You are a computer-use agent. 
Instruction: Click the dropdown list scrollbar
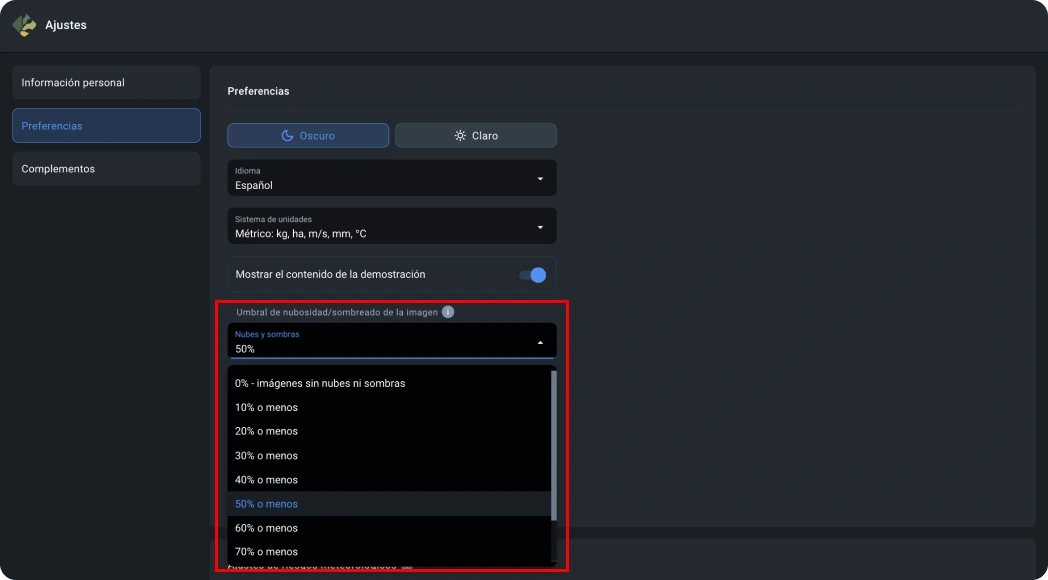[554, 445]
